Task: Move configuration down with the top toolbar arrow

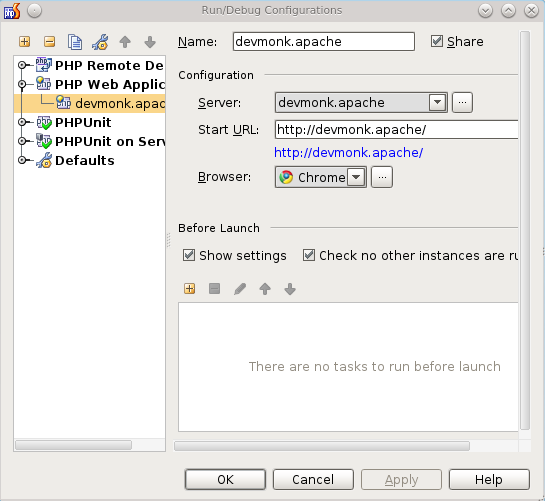Action: point(150,42)
